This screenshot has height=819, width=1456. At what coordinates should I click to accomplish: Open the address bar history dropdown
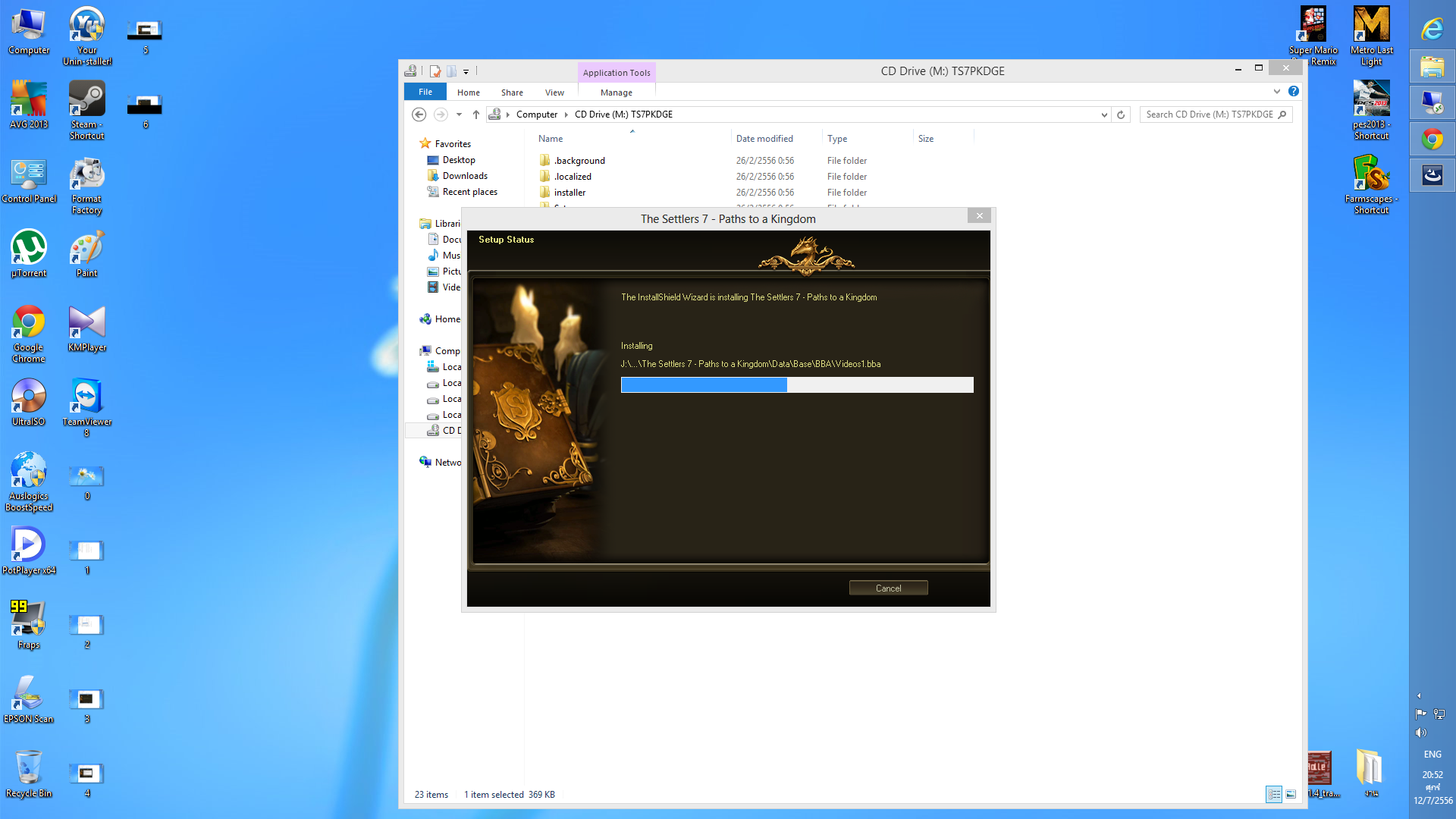point(1104,115)
